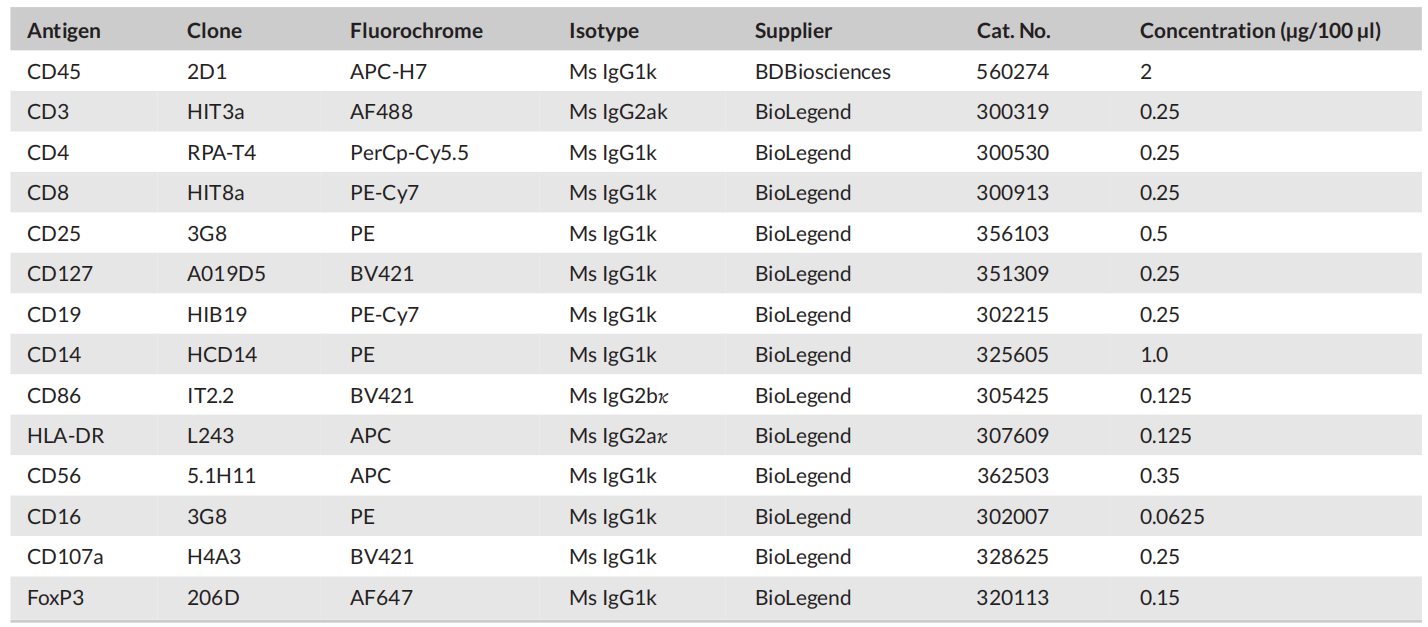Click the Isotype column header

(604, 31)
